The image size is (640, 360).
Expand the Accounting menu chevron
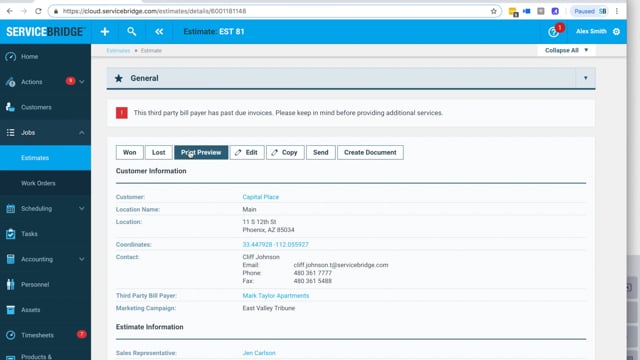pyautogui.click(x=82, y=259)
